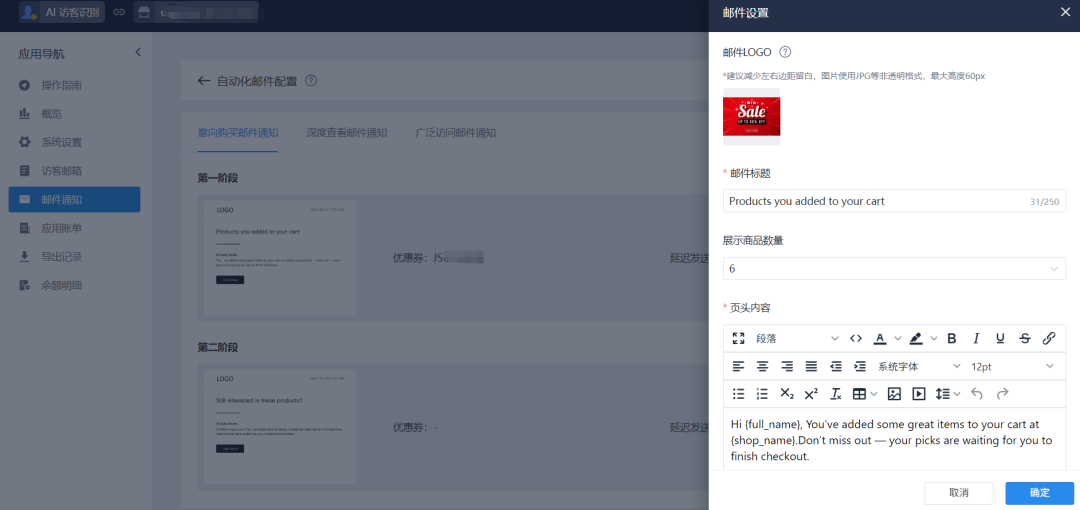
Task: Open the 系统字体 font family dropdown
Action: pyautogui.click(x=918, y=367)
